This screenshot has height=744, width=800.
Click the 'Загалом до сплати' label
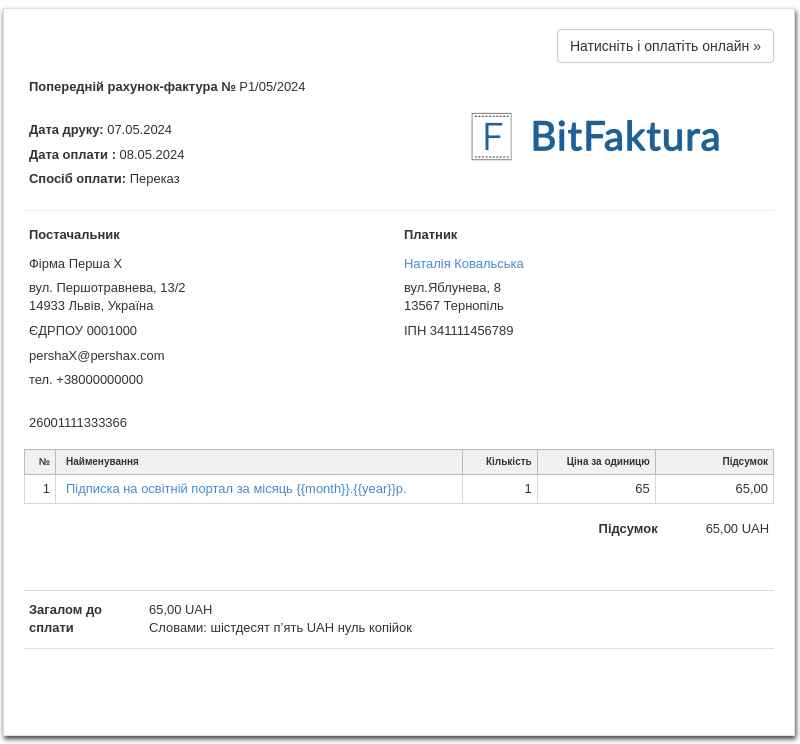coord(65,618)
